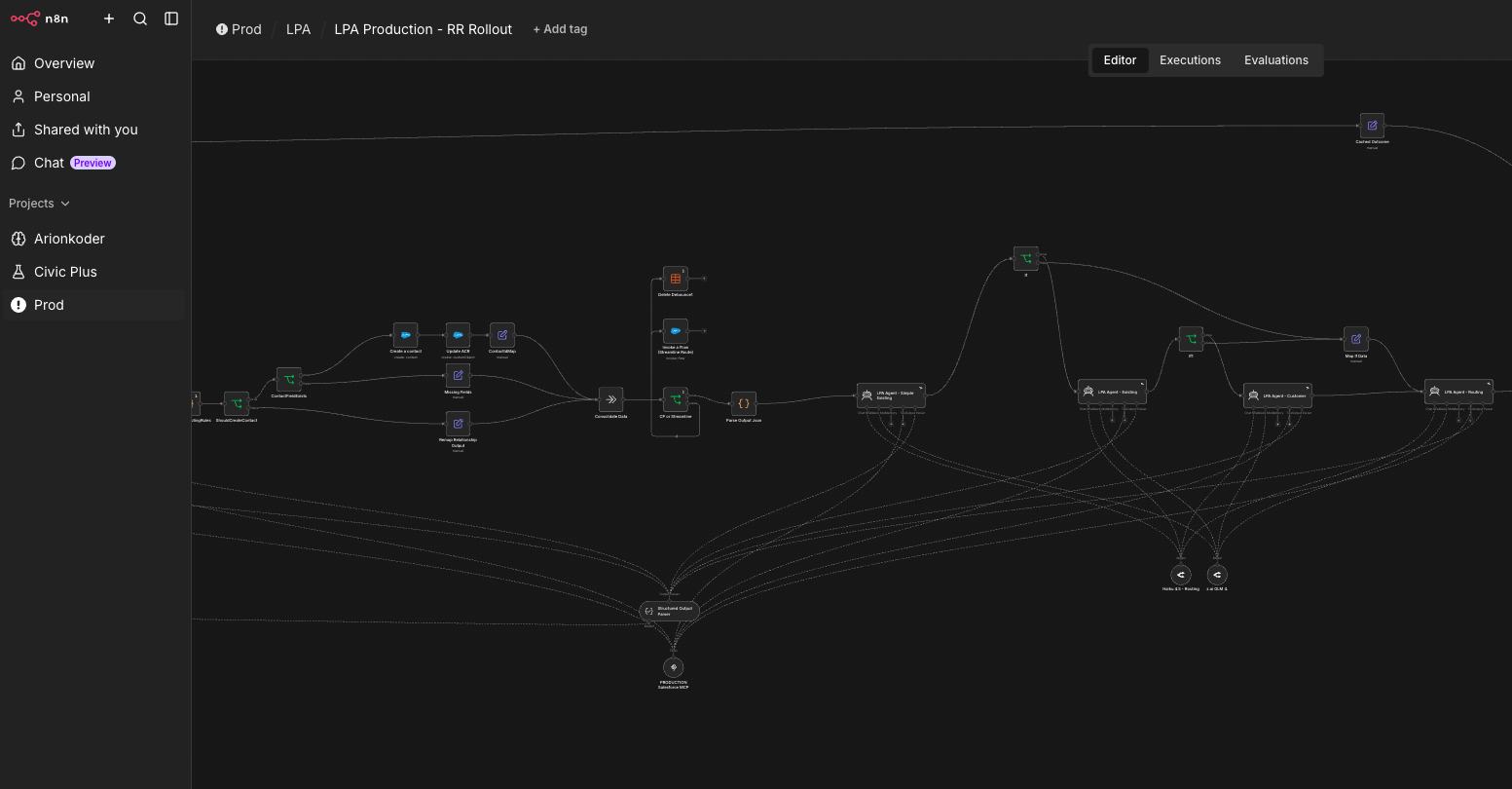This screenshot has width=1512, height=789.
Task: Switch to Editor tab
Action: point(1120,60)
